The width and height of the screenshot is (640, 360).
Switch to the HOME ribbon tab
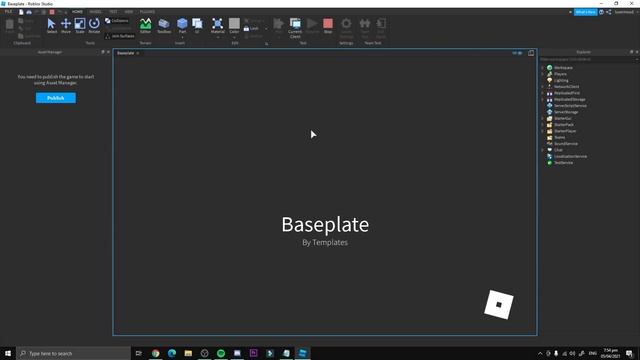pyautogui.click(x=77, y=12)
